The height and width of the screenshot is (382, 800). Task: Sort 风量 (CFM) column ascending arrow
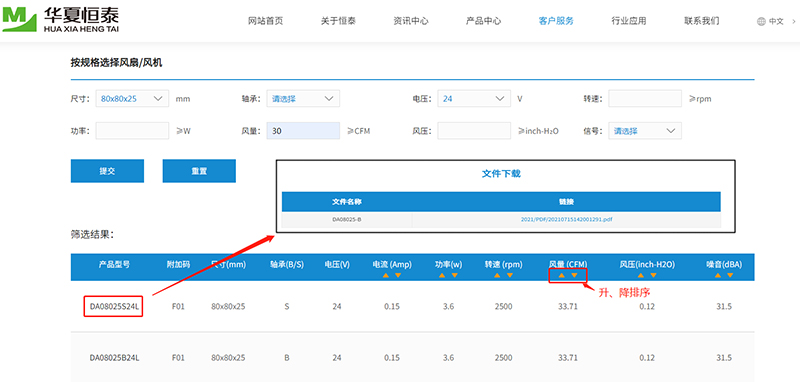coord(562,275)
